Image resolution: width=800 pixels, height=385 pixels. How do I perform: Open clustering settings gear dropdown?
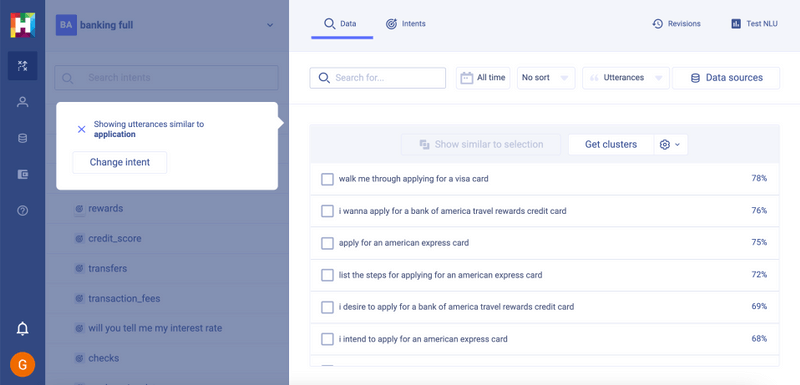coord(670,144)
